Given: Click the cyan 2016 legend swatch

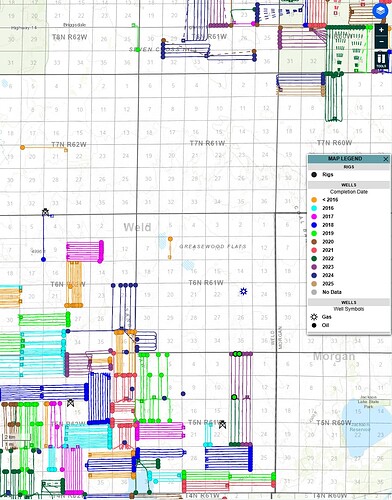Looking at the screenshot, I should pos(314,208).
